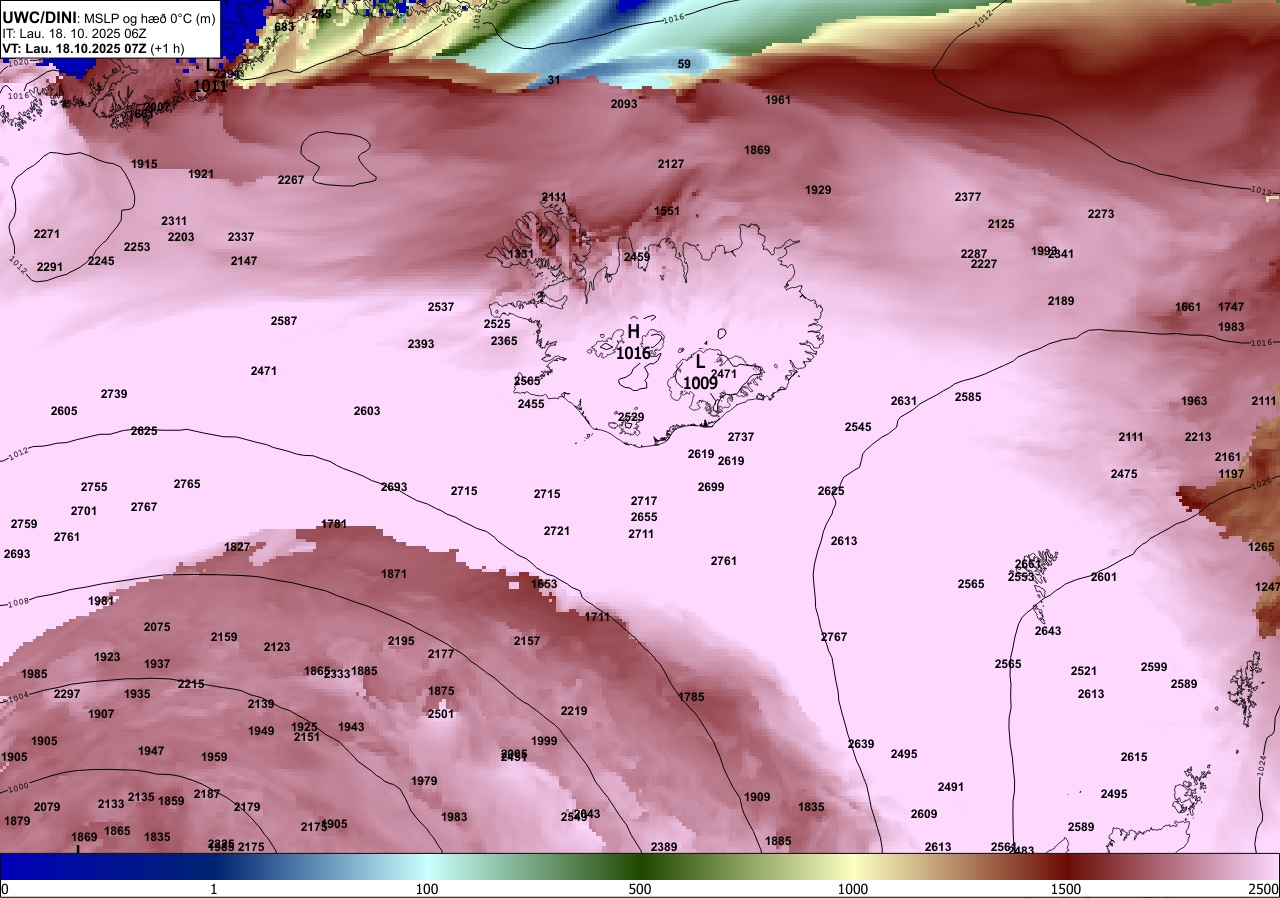Click the 1661 height value
This screenshot has height=898, width=1280.
pyautogui.click(x=1188, y=307)
